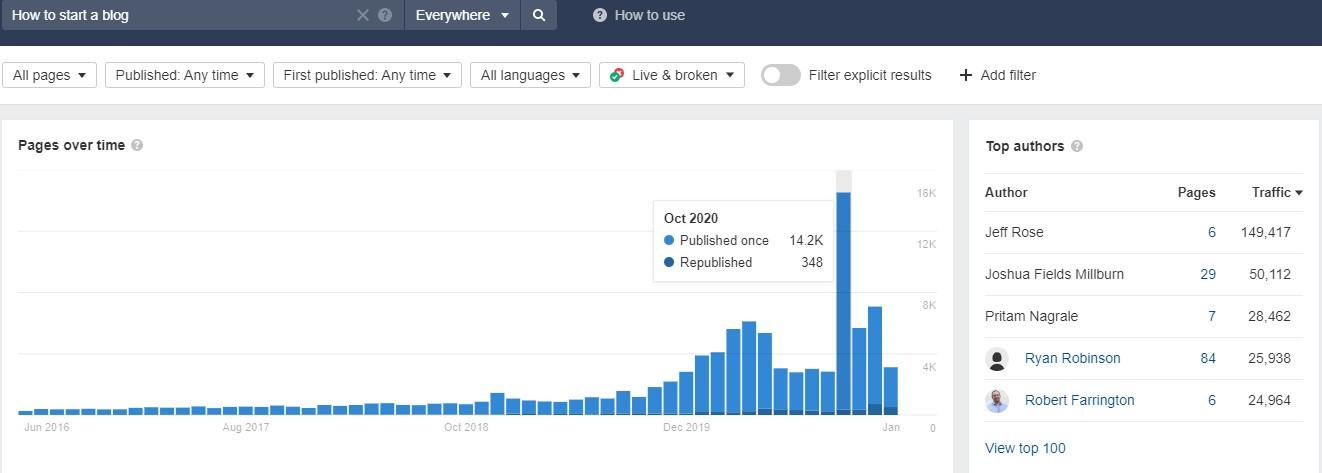1322x473 pixels.
Task: Open the Everywhere search scope dropdown
Action: pyautogui.click(x=462, y=15)
